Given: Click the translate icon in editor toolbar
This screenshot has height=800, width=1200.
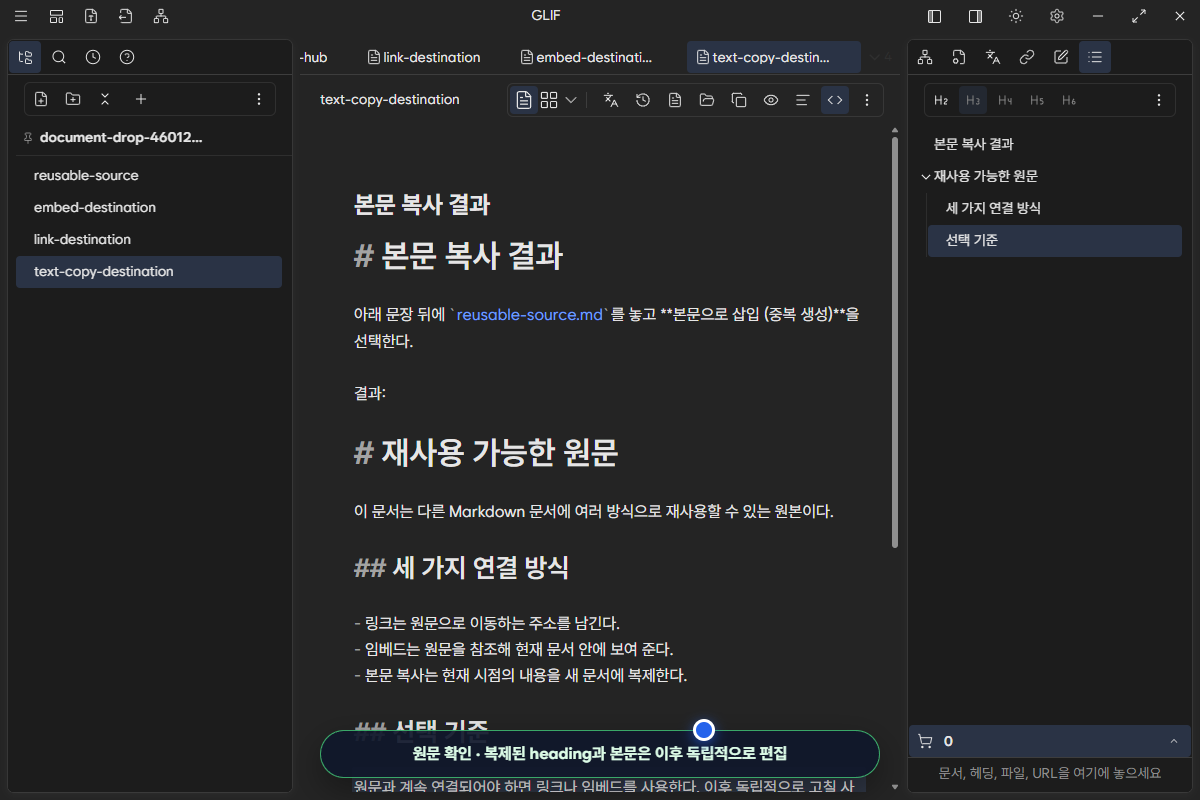Looking at the screenshot, I should pos(611,100).
